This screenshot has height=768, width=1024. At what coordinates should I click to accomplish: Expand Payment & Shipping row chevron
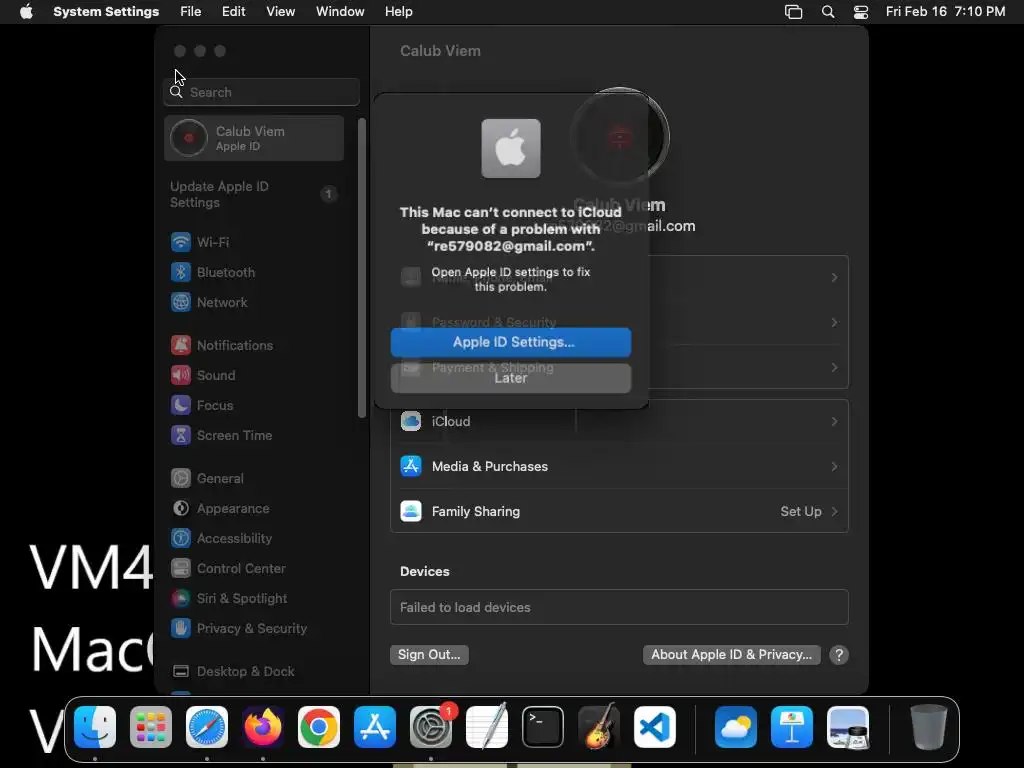[835, 368]
